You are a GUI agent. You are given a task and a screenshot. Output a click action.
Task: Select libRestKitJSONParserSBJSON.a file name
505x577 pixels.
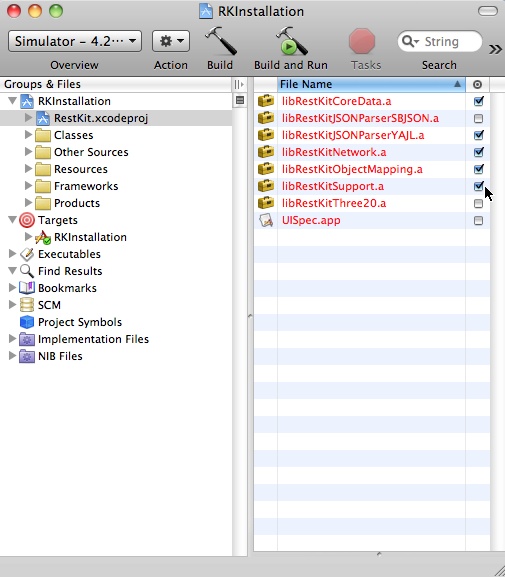[x=360, y=118]
